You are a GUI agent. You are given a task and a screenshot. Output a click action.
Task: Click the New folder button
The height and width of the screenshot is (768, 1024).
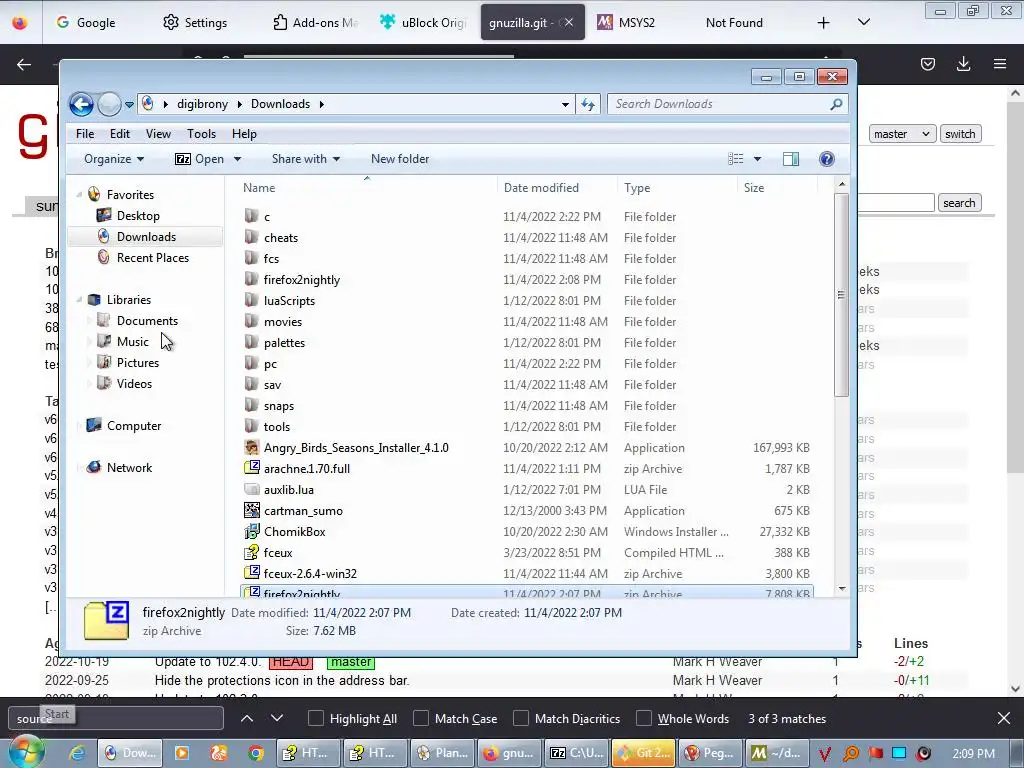400,159
